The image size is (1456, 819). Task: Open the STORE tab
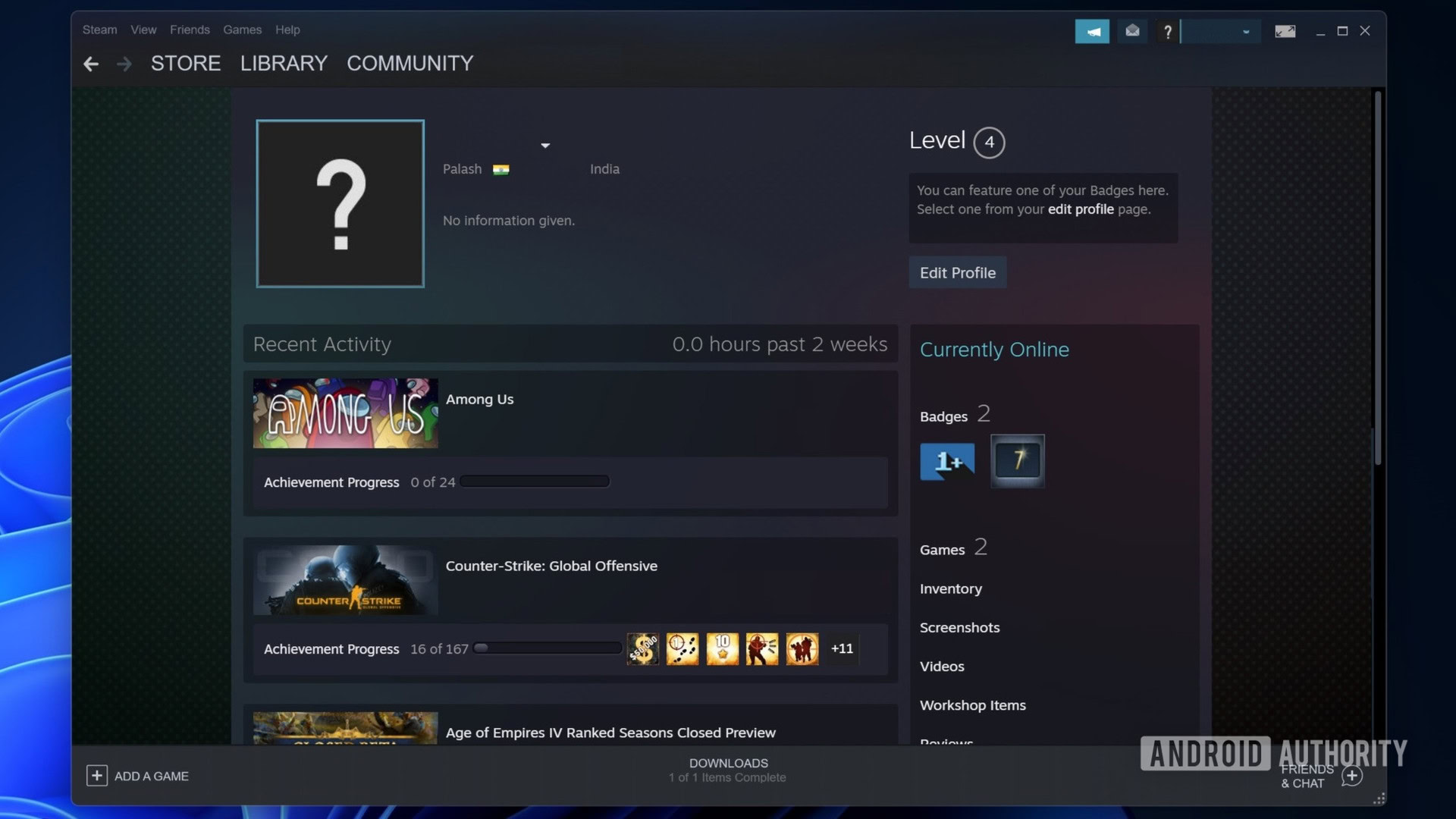point(186,63)
